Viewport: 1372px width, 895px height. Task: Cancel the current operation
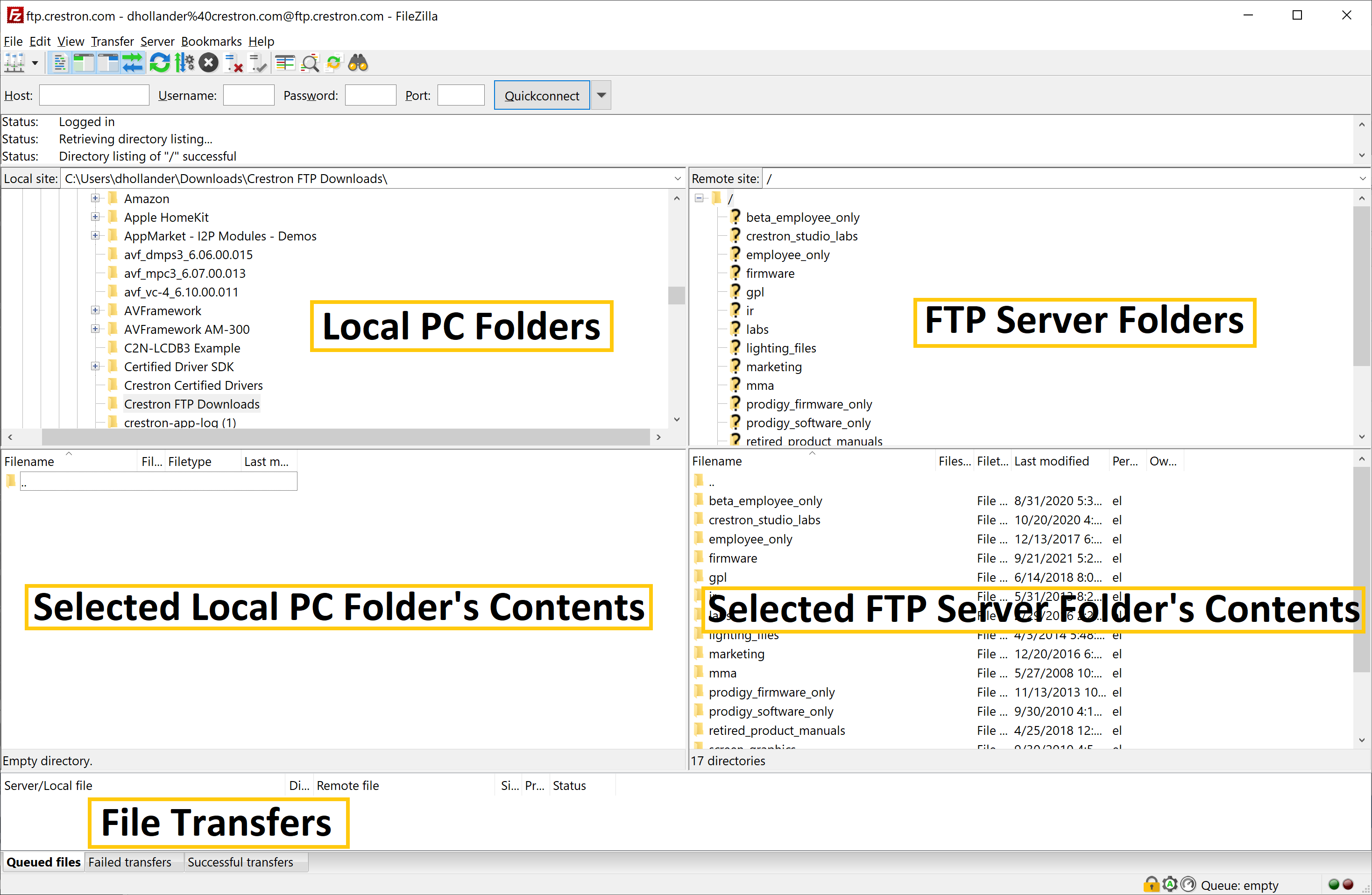point(209,62)
